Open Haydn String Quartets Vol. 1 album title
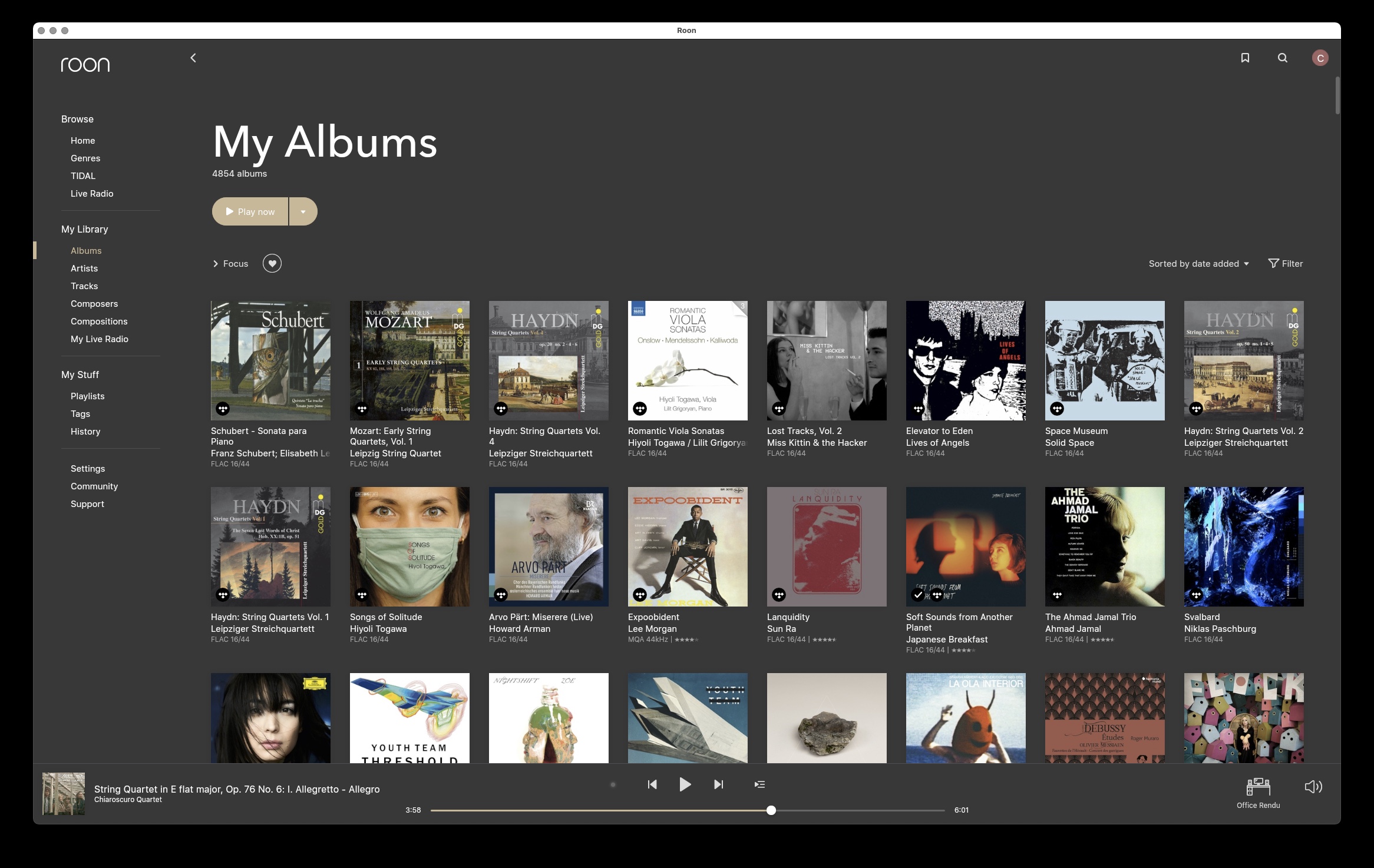Image resolution: width=1374 pixels, height=868 pixels. tap(270, 617)
